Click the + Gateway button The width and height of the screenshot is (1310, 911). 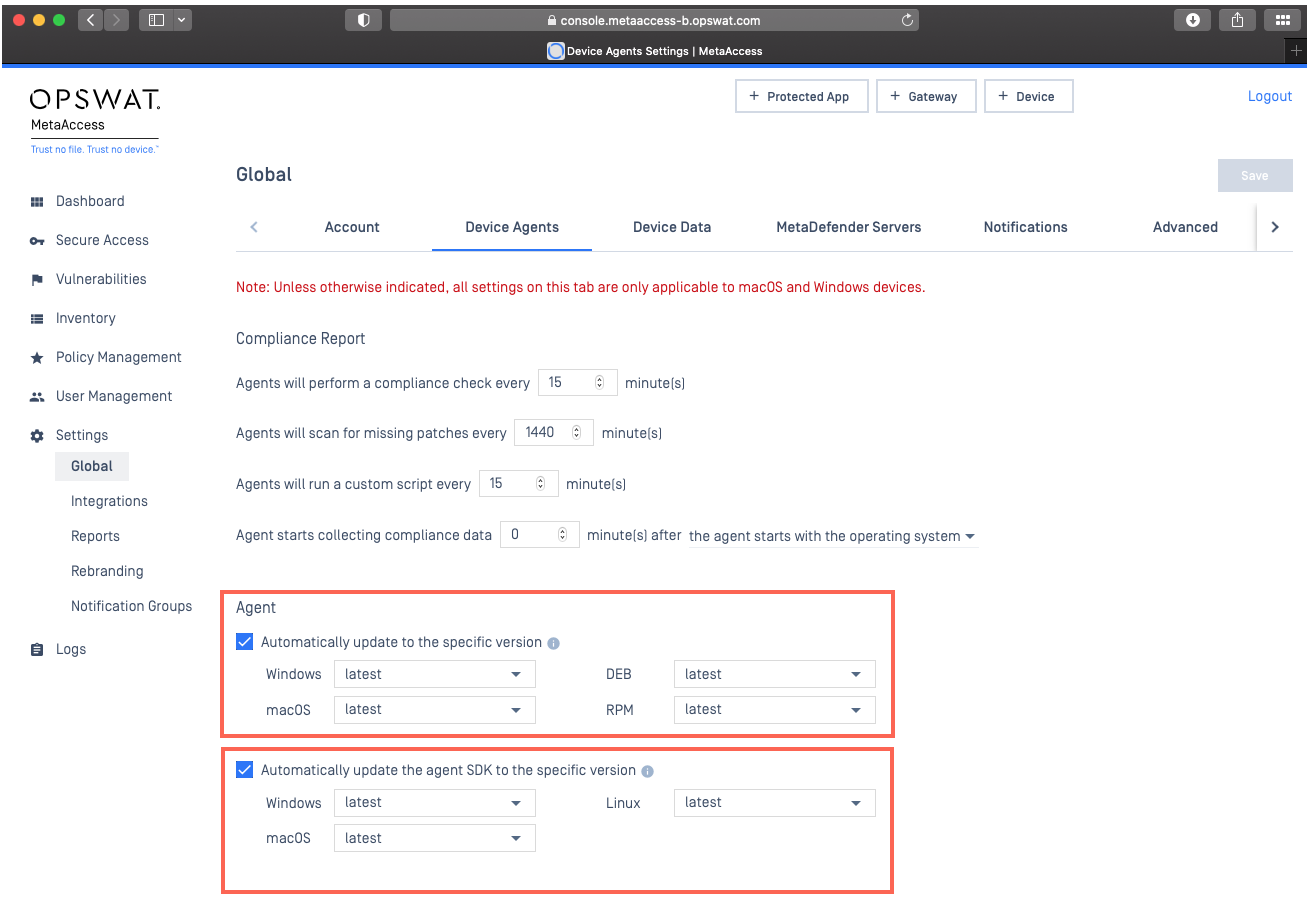pos(926,96)
